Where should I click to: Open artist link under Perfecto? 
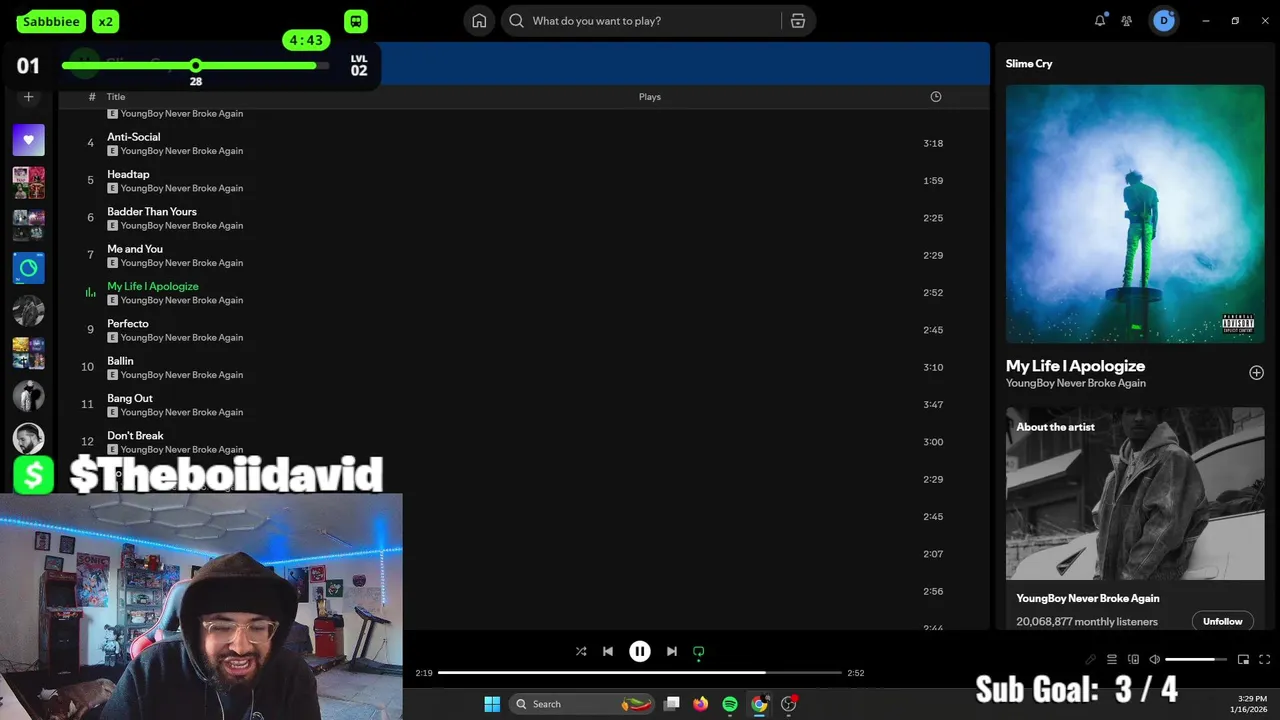click(x=181, y=338)
